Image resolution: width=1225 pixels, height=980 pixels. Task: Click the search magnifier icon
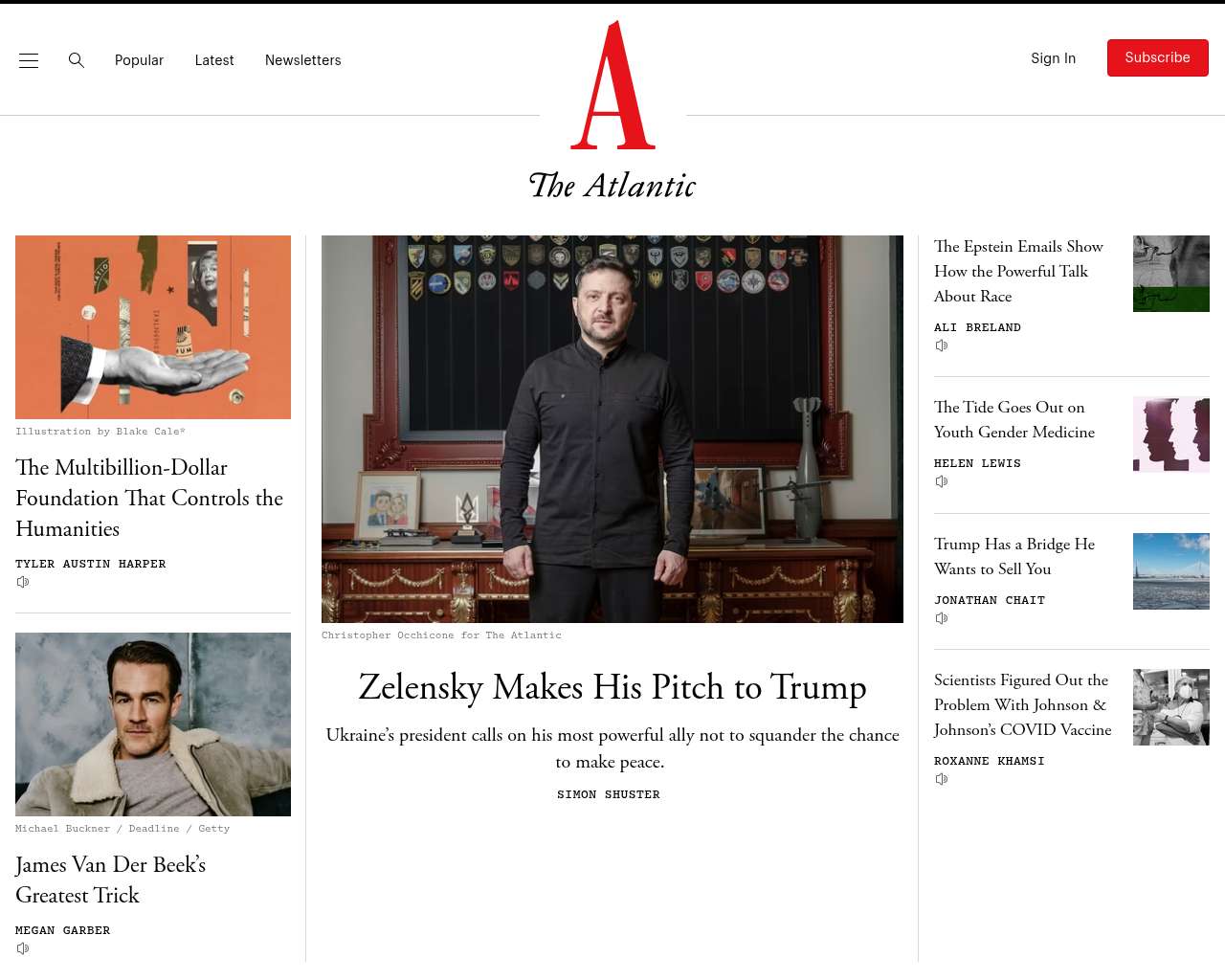[77, 60]
